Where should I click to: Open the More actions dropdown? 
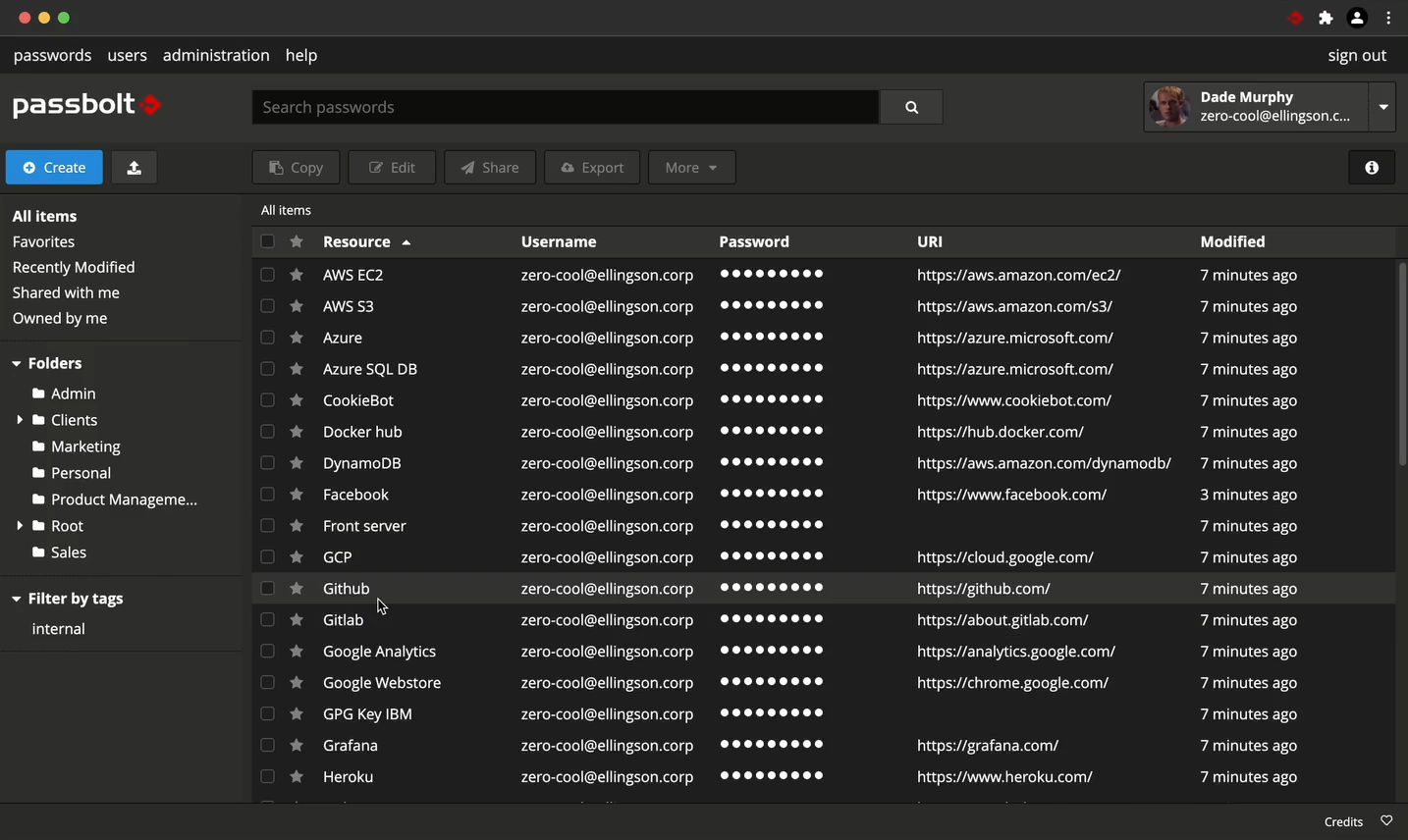[x=691, y=168]
